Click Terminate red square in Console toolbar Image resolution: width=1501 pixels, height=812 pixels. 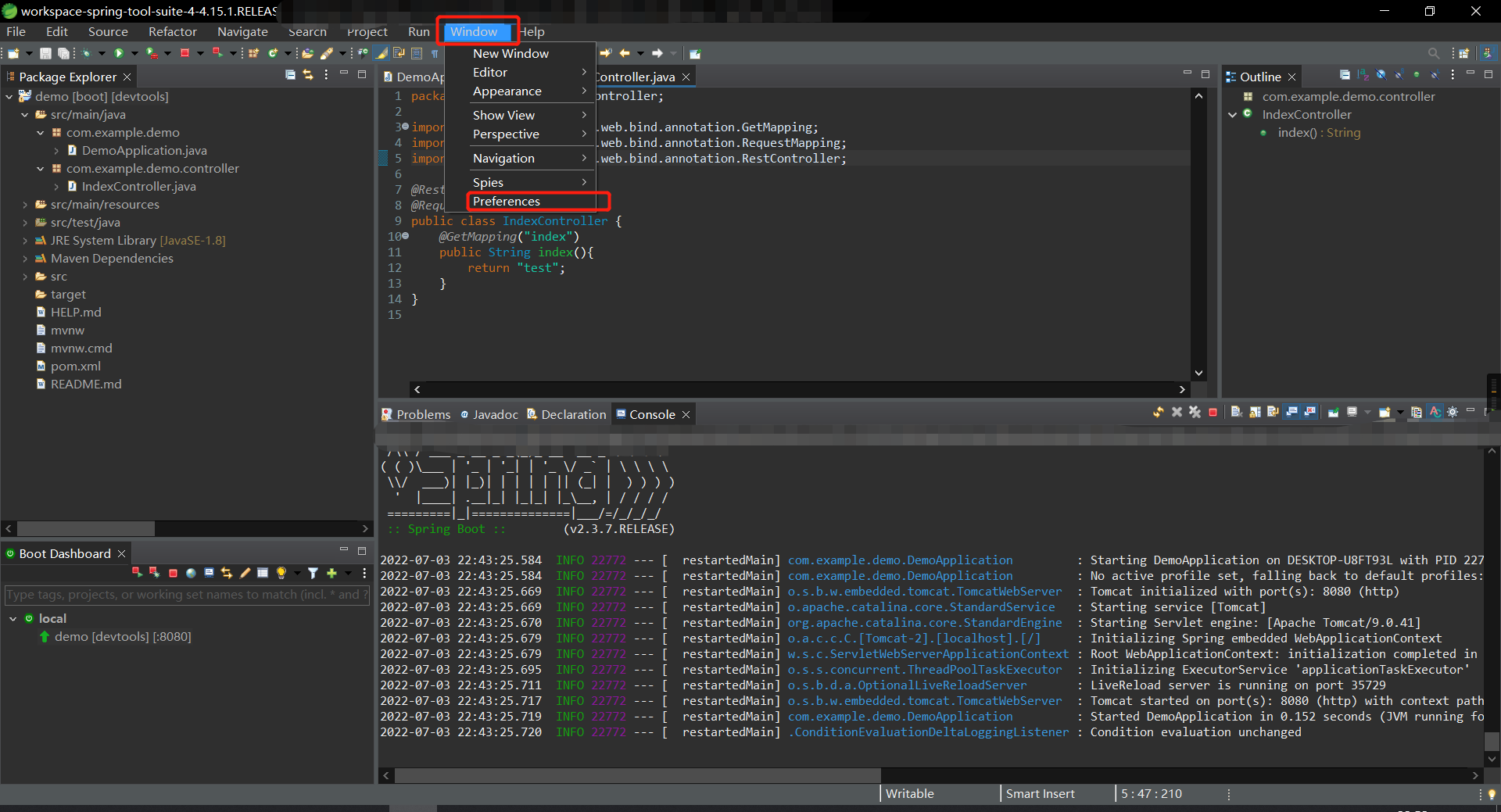click(x=1213, y=412)
